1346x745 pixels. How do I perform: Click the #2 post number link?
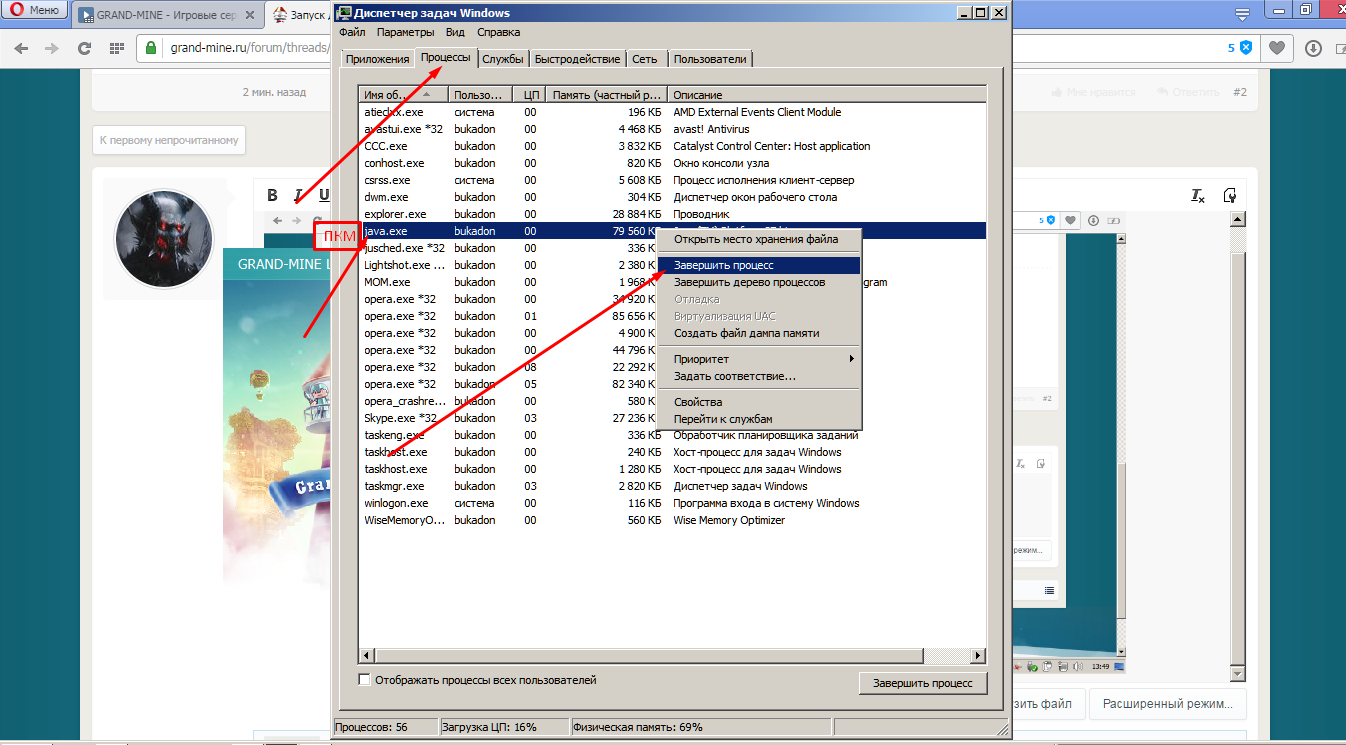[1240, 92]
